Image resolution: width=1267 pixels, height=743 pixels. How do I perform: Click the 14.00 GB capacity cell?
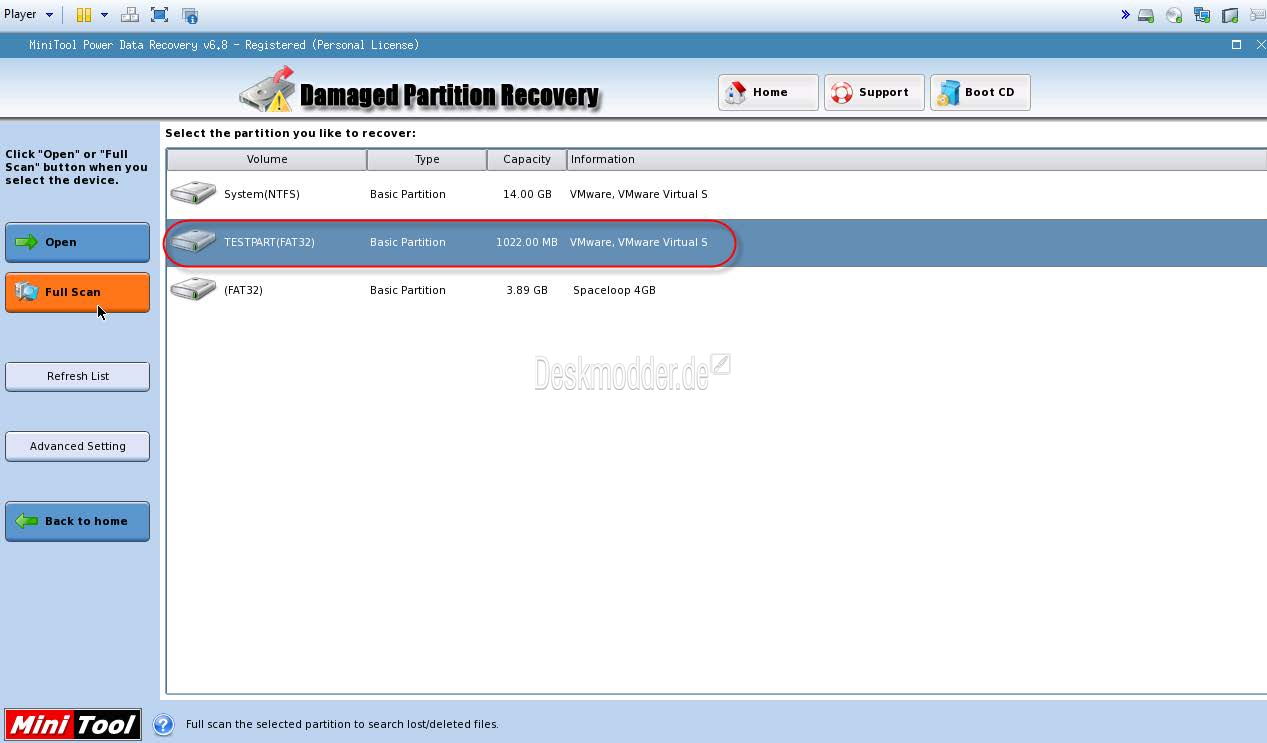[x=527, y=194]
